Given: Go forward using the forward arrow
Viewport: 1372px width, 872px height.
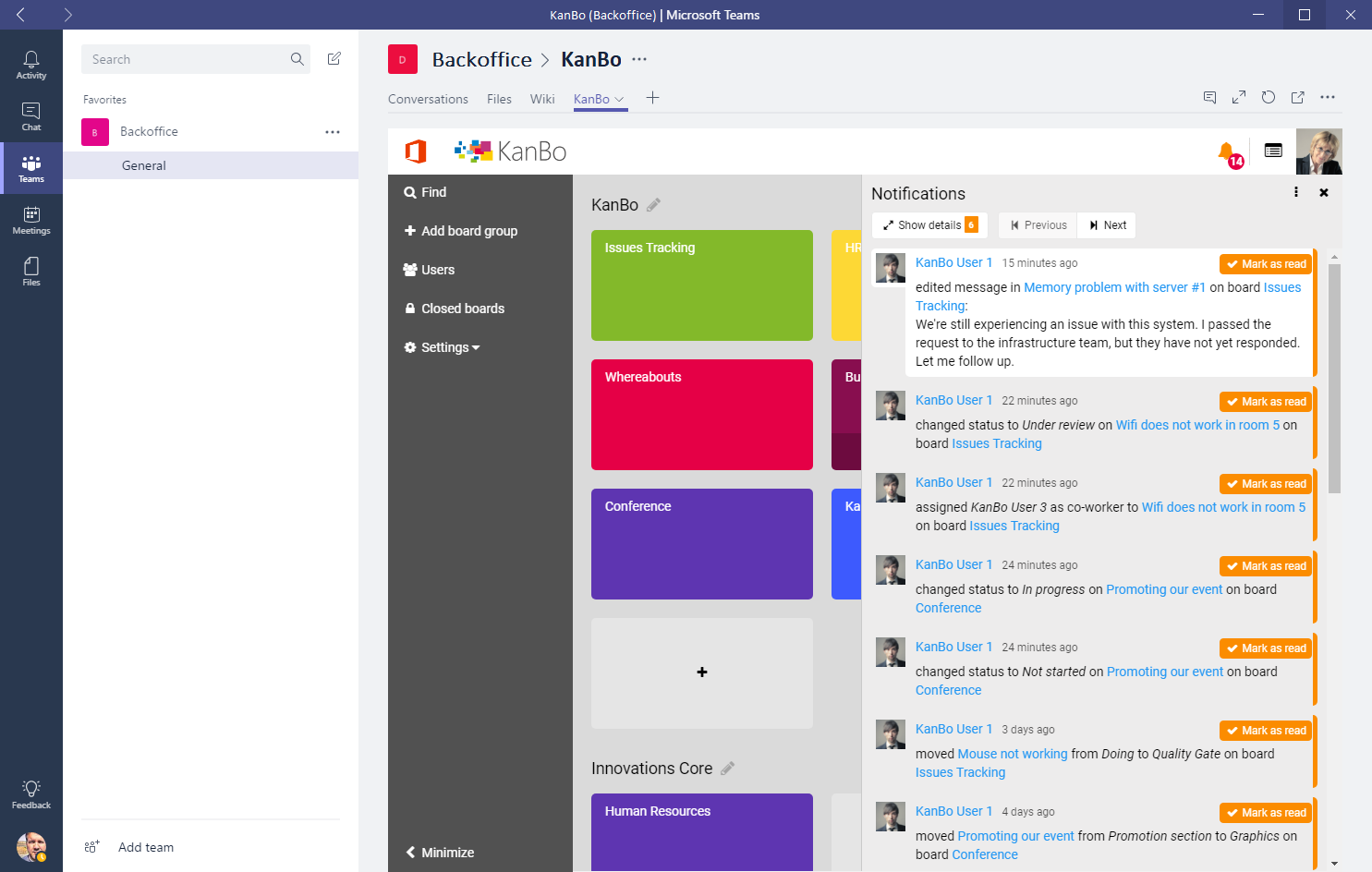Looking at the screenshot, I should (67, 15).
